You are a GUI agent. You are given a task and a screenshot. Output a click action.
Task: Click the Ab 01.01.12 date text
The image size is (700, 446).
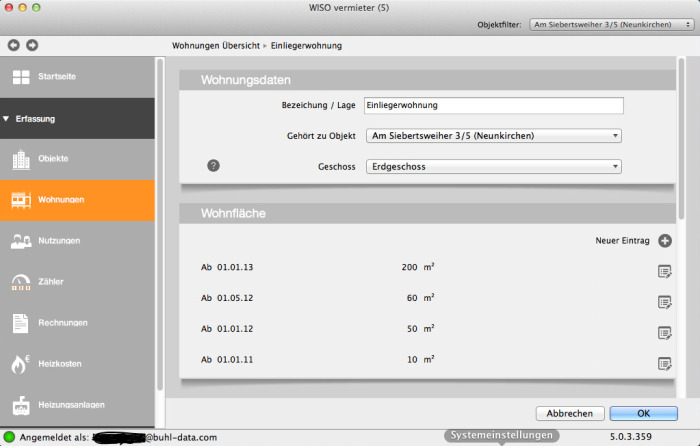[x=227, y=329]
